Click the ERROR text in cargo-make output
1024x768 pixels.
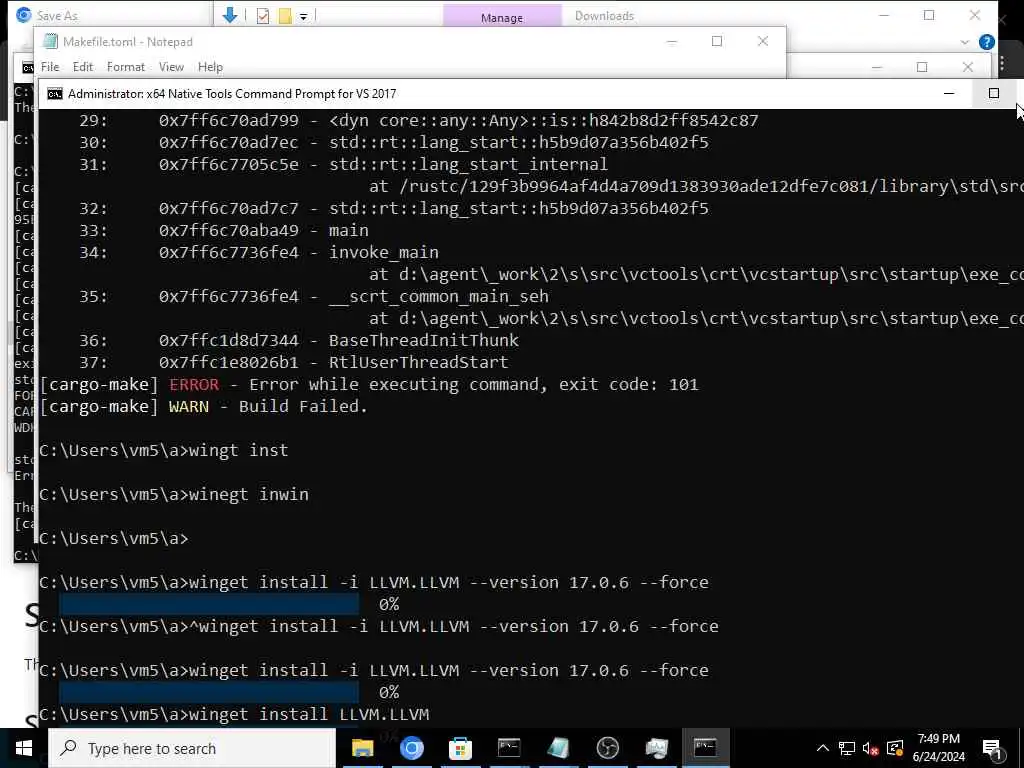194,384
